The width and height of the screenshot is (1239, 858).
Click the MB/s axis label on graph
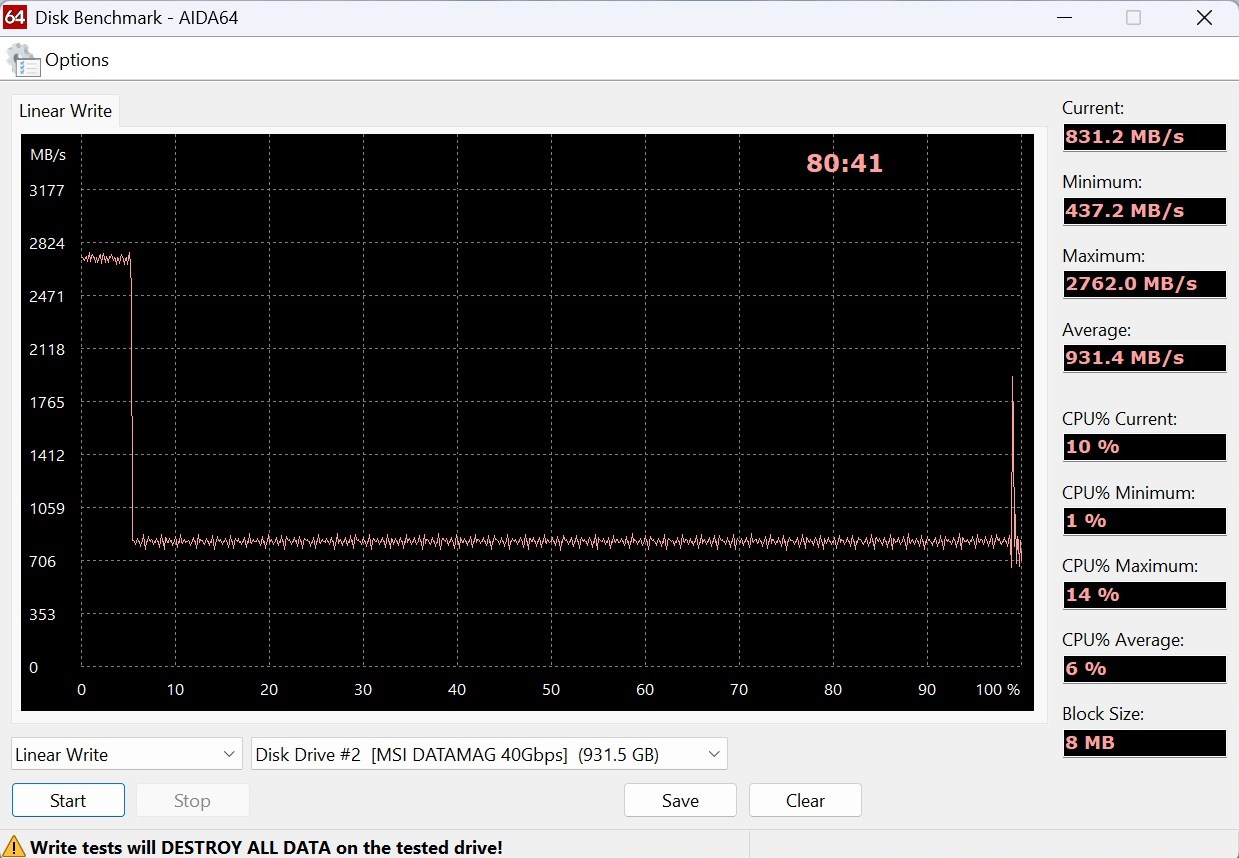point(48,155)
